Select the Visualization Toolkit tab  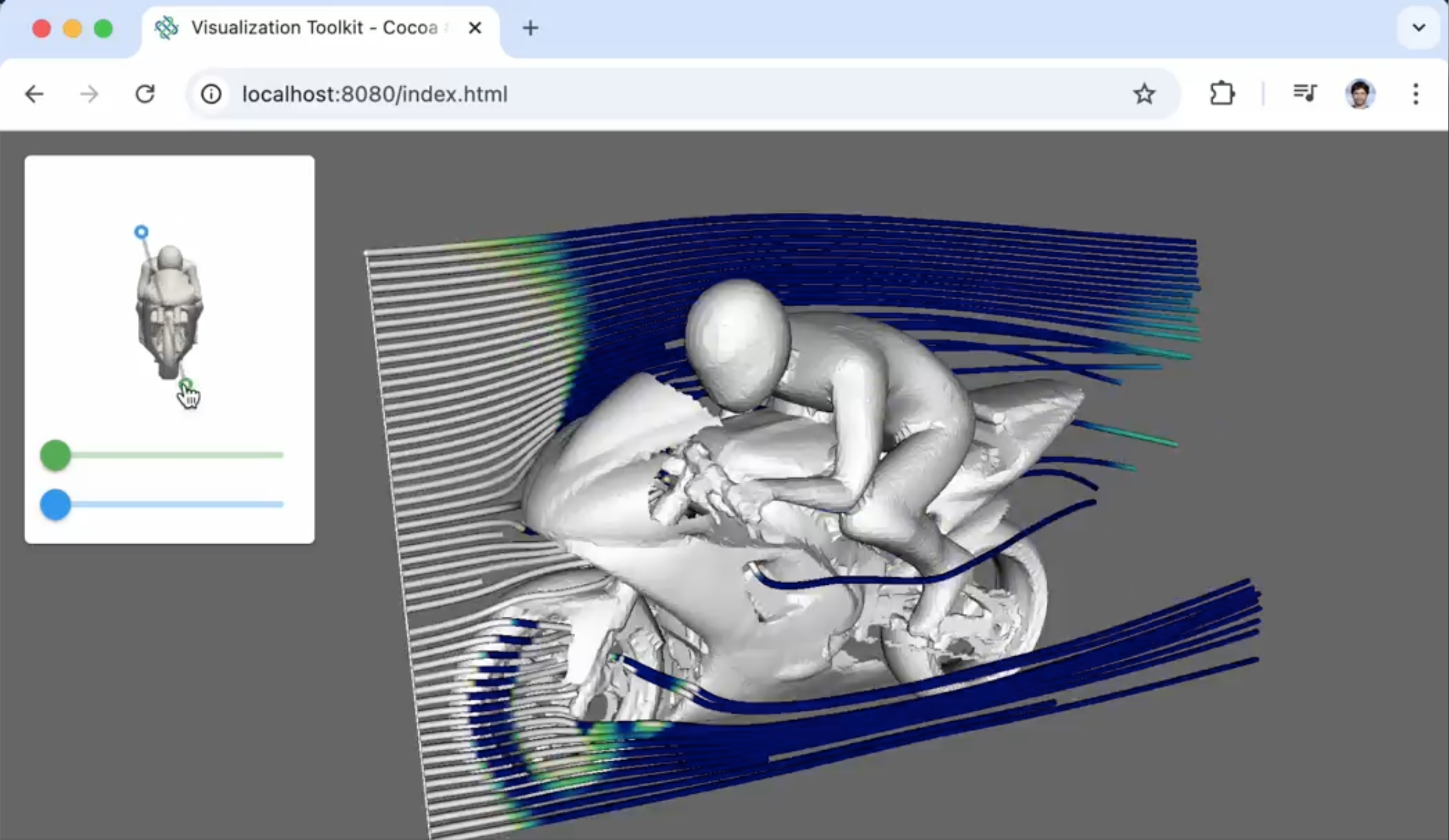(314, 28)
